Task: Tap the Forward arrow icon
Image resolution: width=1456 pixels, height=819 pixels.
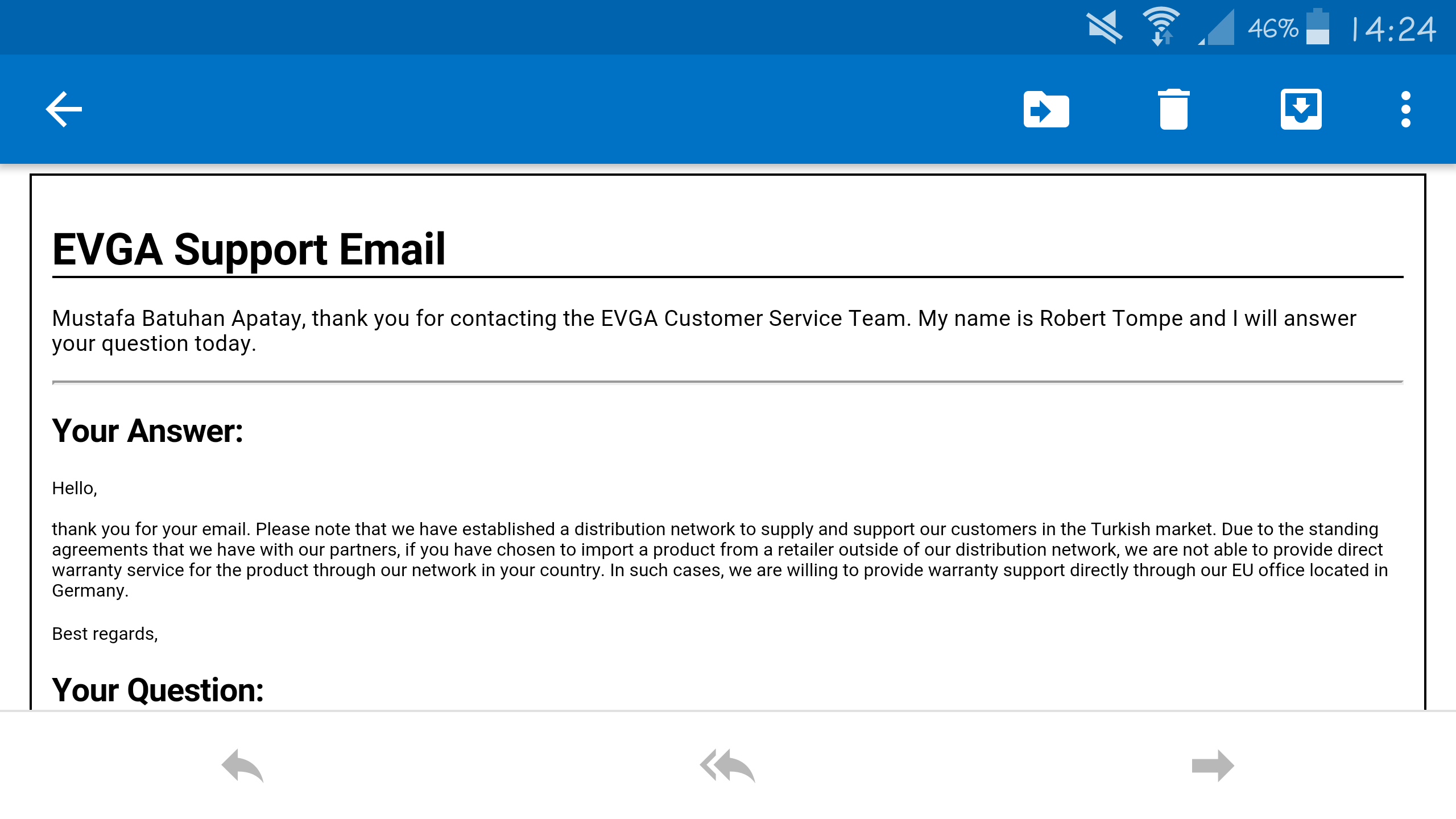Action: coord(1213,766)
